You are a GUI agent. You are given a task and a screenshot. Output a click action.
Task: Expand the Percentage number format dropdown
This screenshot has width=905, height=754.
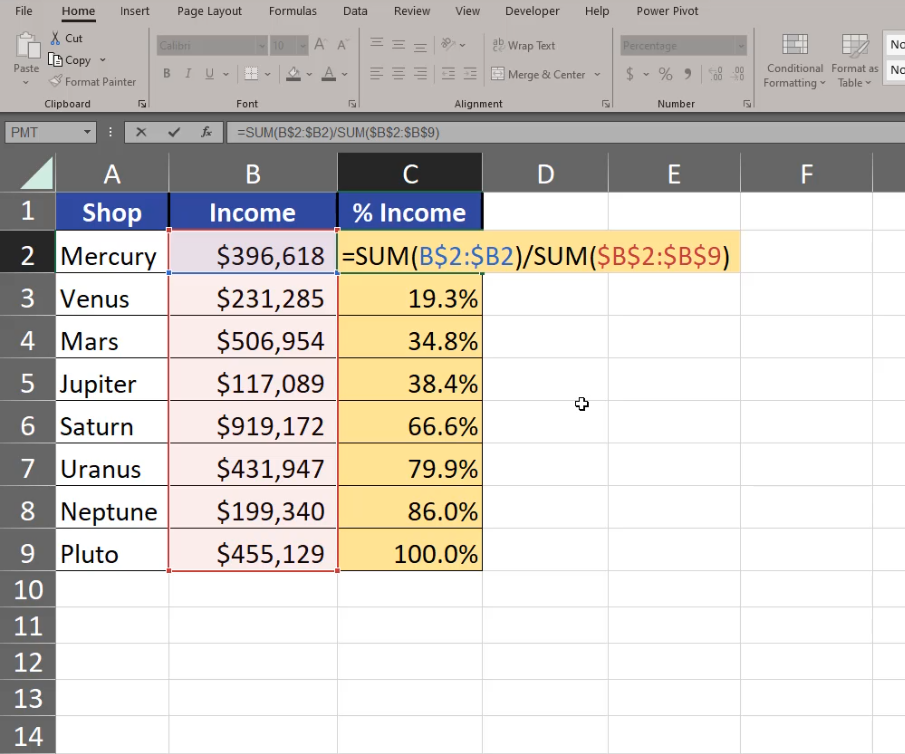pos(740,46)
